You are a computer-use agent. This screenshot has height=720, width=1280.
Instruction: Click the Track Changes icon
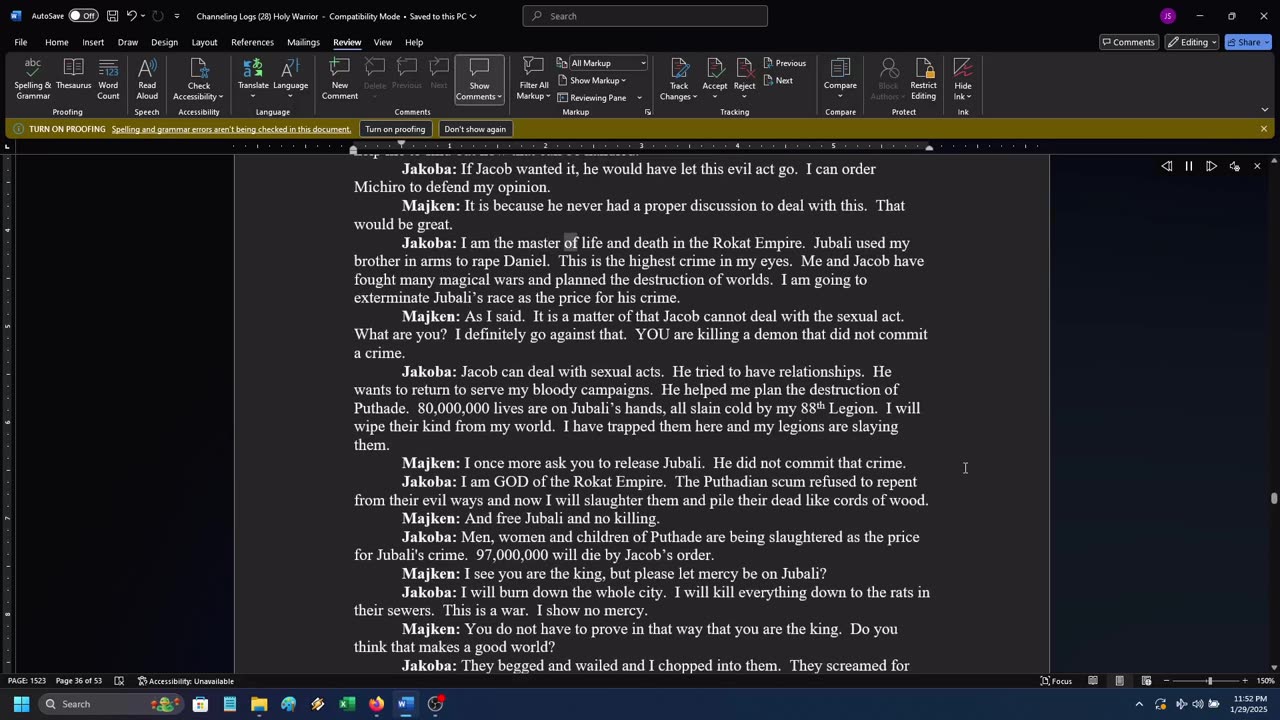click(679, 68)
